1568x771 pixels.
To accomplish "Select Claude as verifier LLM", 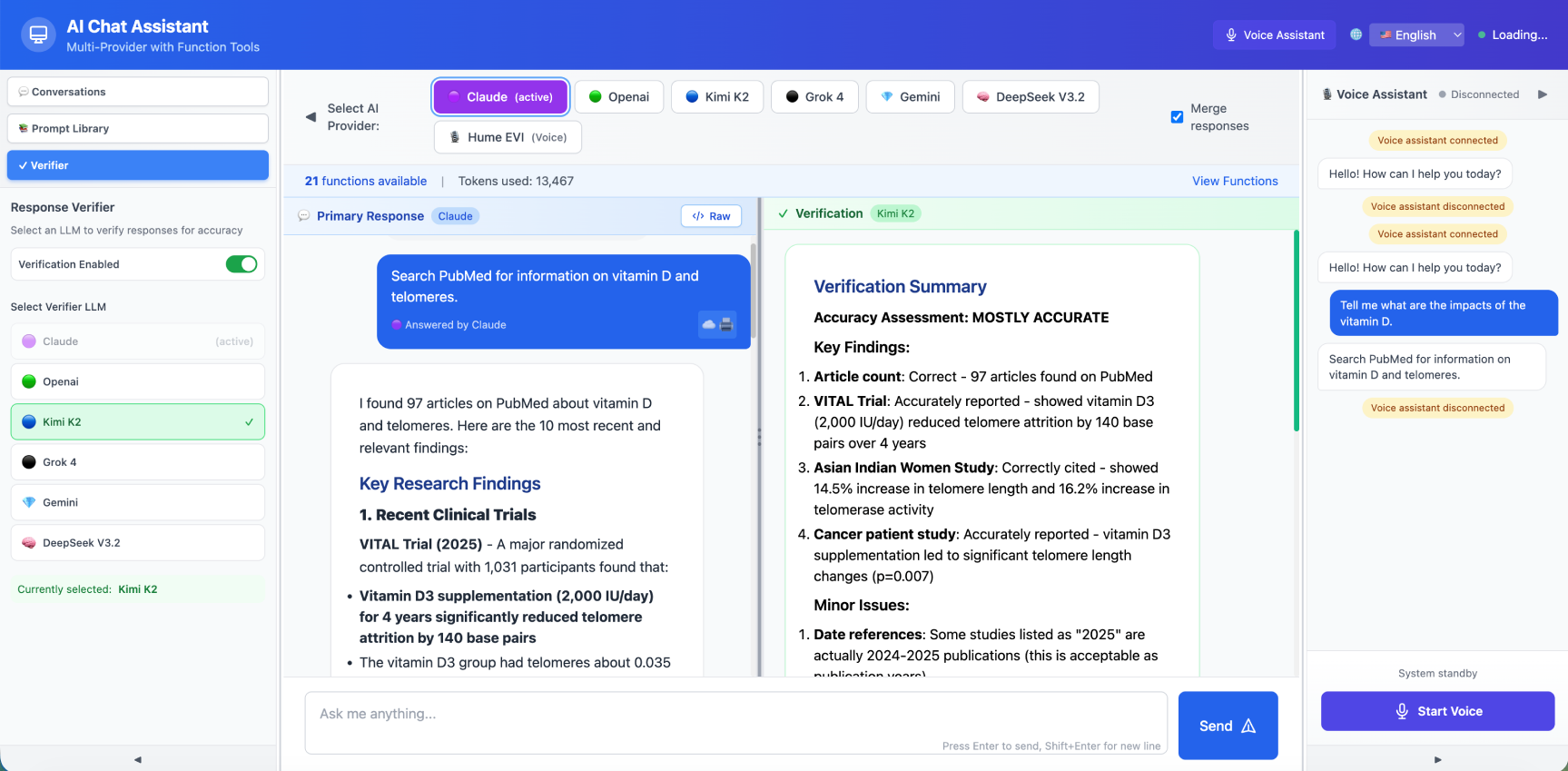I will click(138, 341).
